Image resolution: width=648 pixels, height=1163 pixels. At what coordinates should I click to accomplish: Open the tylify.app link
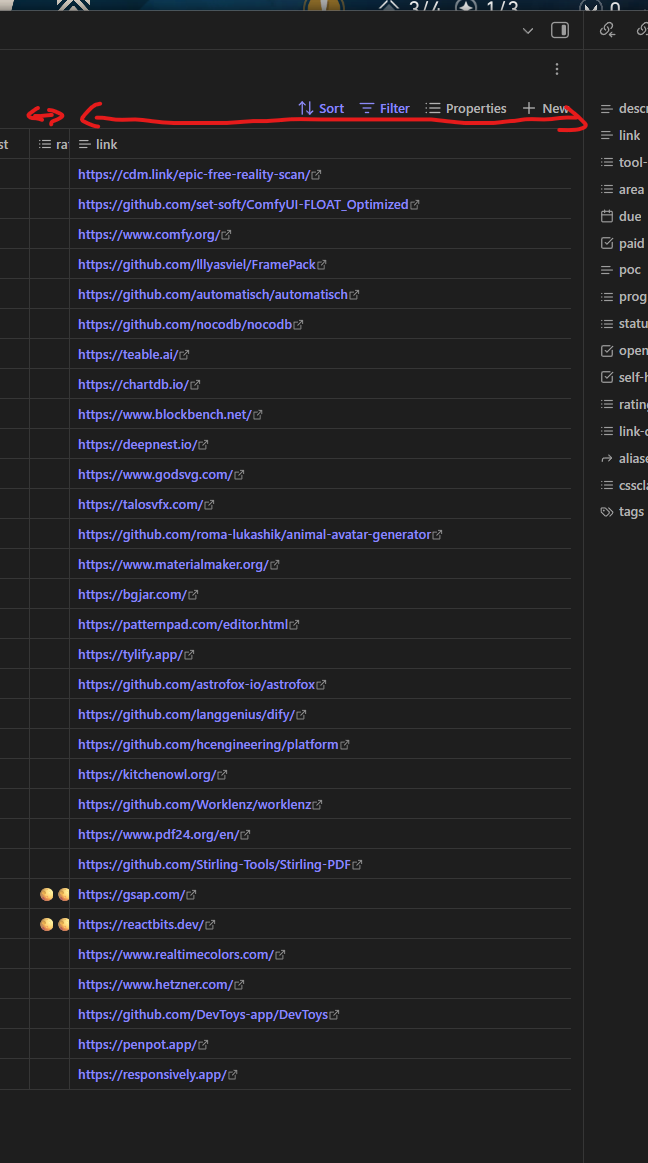[x=130, y=654]
